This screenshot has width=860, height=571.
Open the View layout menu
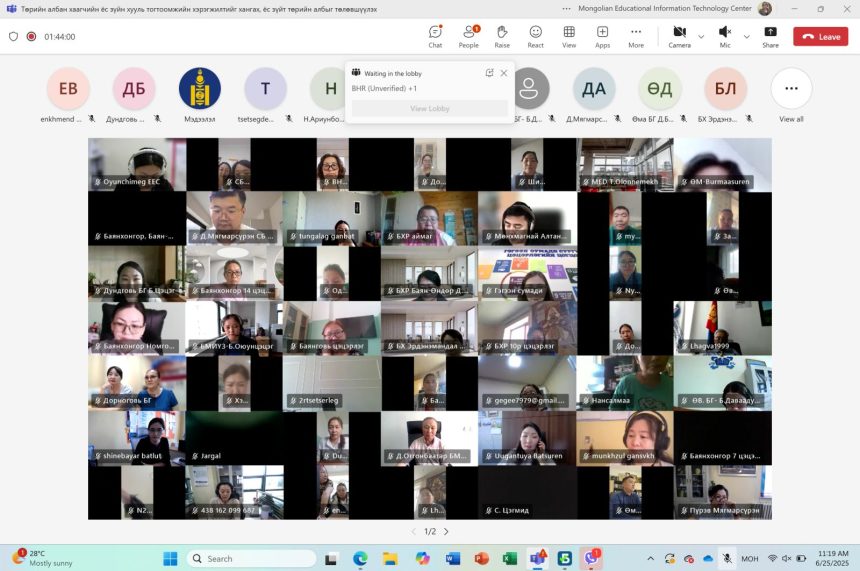point(569,36)
